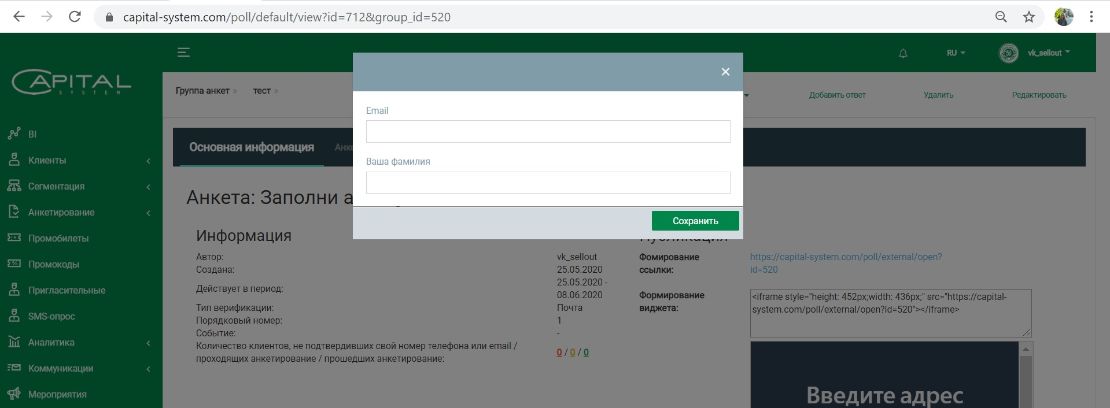Open the Chrome three-dot menu
Viewport: 1110px width, 408px height.
pyautogui.click(x=1092, y=17)
